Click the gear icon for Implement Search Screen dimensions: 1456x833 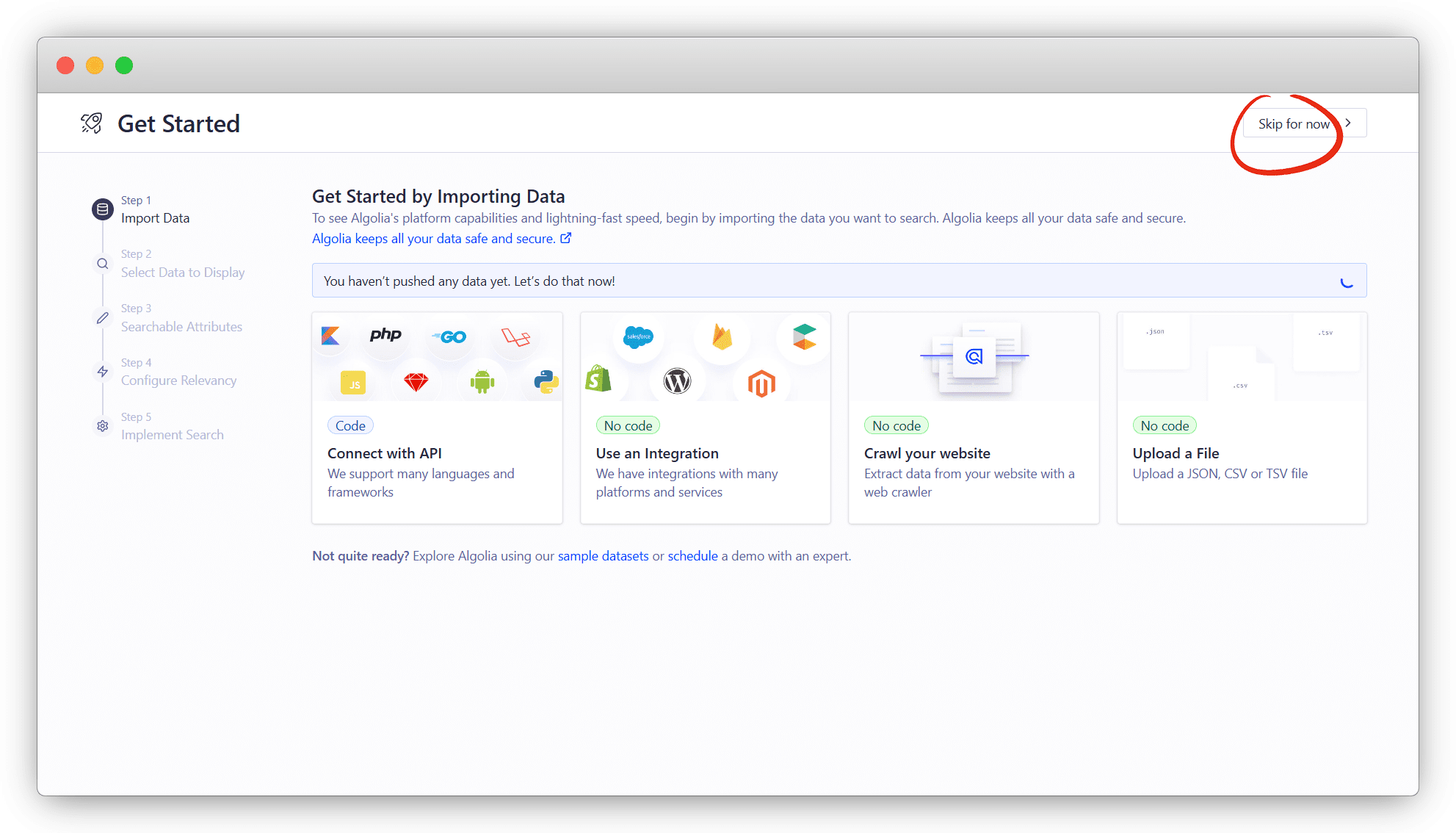(103, 426)
